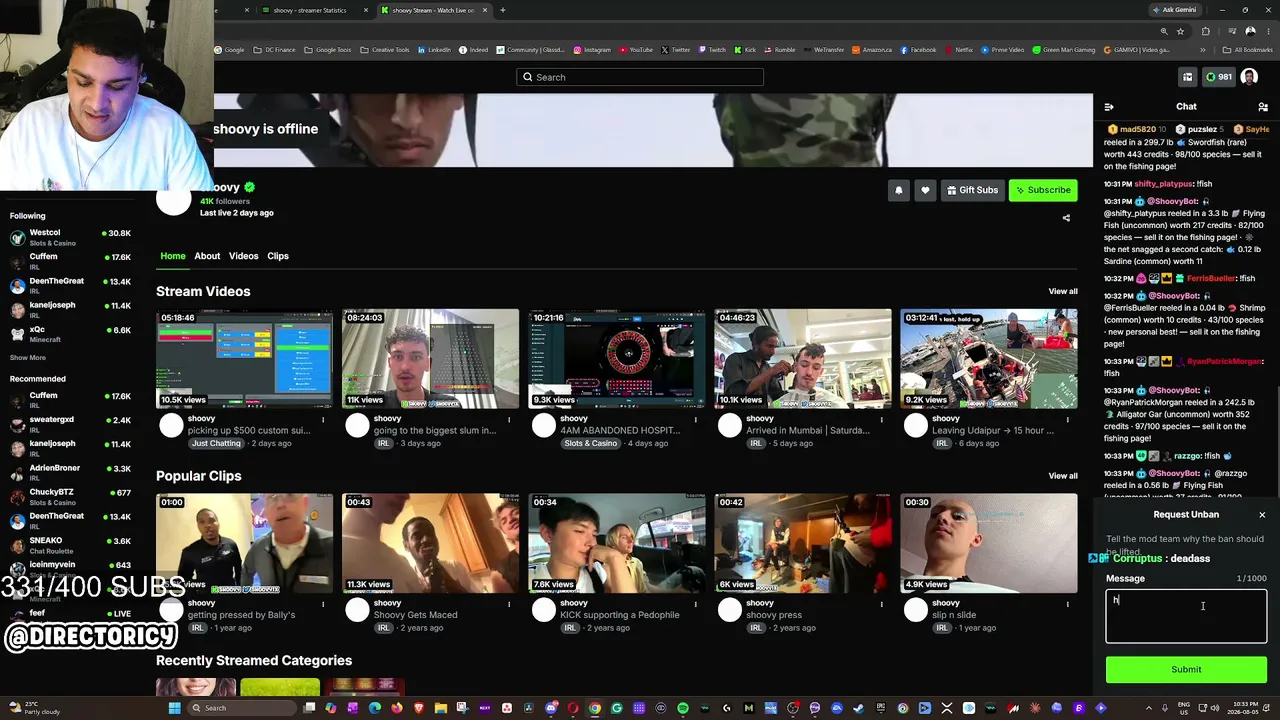Image resolution: width=1280 pixels, height=720 pixels.
Task: Click the Windows taskbar Search box
Action: [243, 708]
